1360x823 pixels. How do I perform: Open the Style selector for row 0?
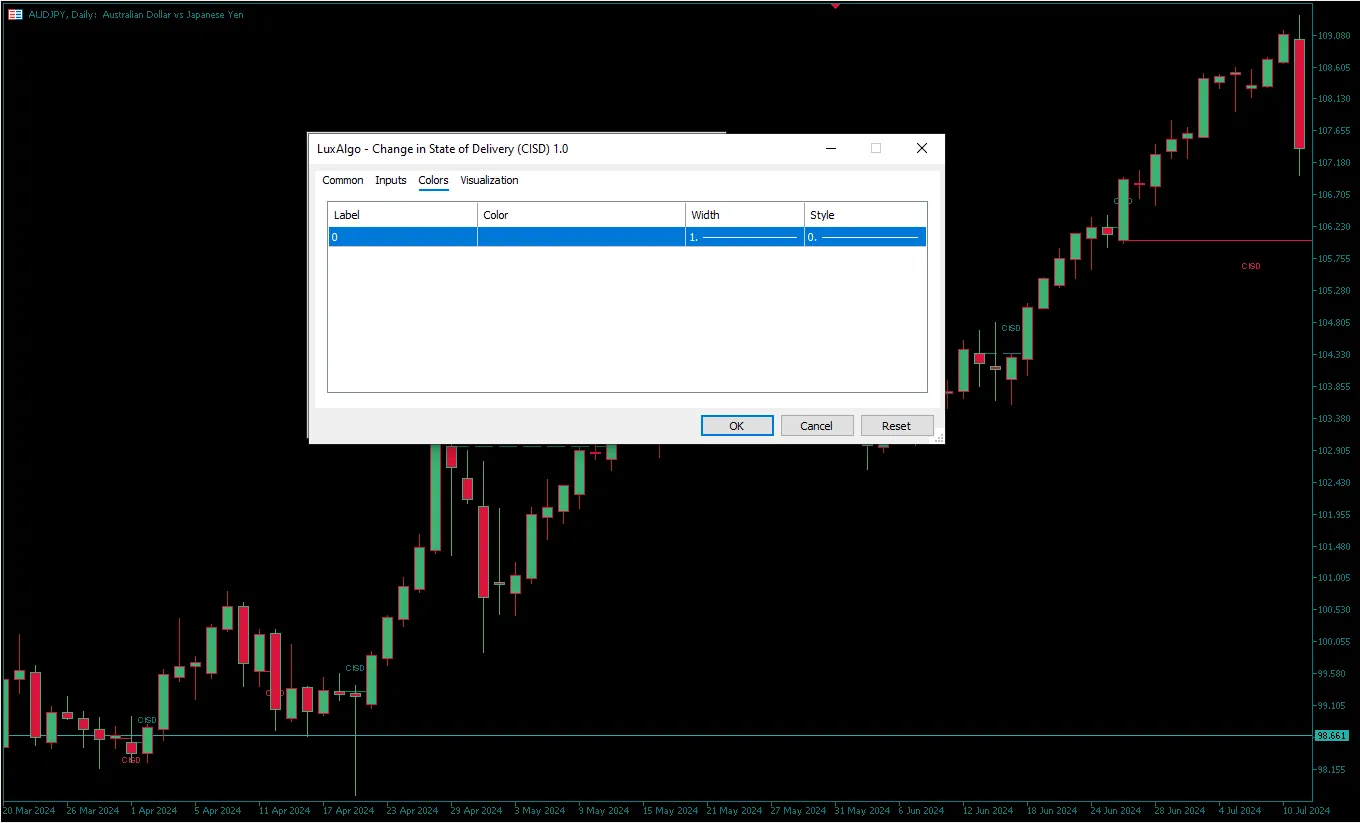coord(865,237)
